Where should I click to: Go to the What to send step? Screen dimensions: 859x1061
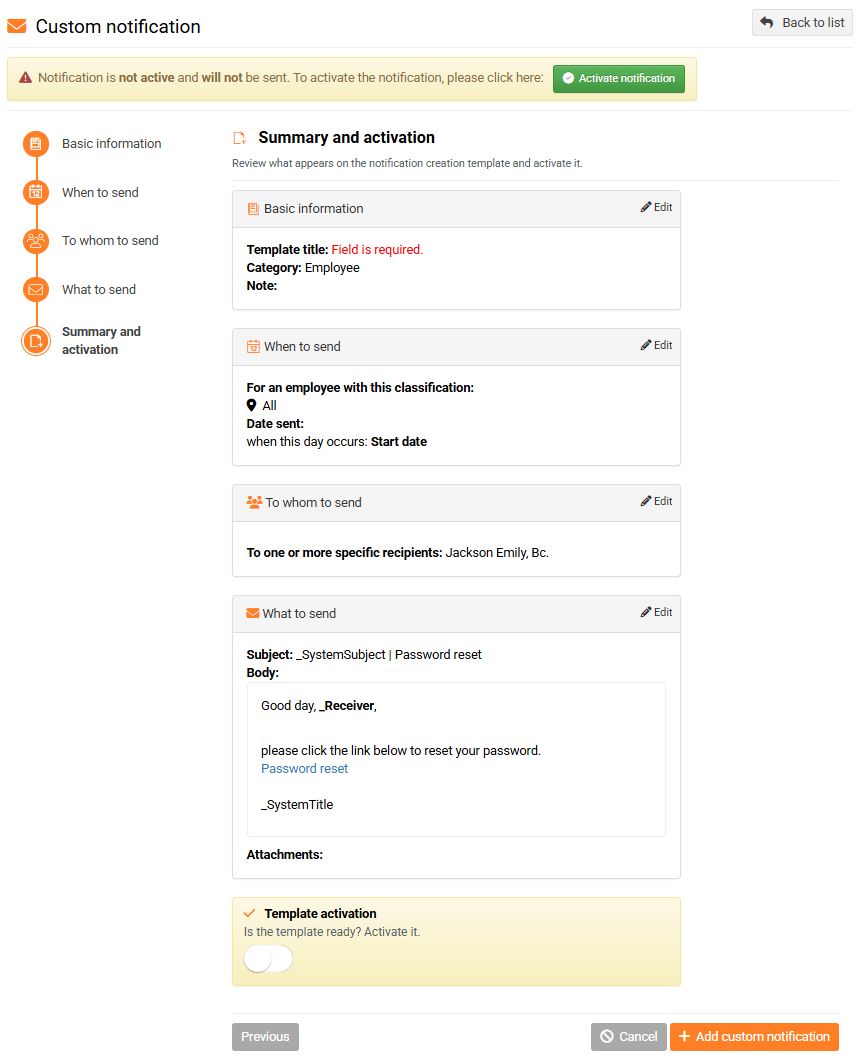pyautogui.click(x=99, y=290)
